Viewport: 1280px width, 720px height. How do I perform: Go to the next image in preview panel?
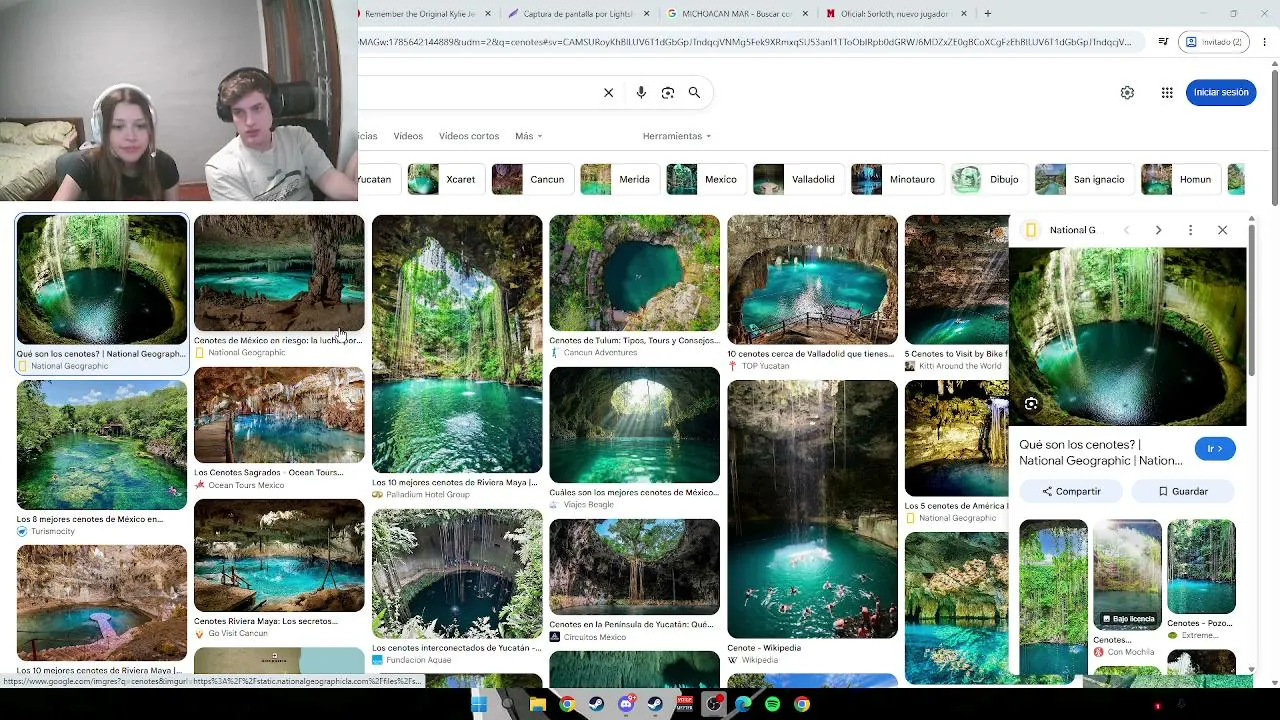(1158, 230)
